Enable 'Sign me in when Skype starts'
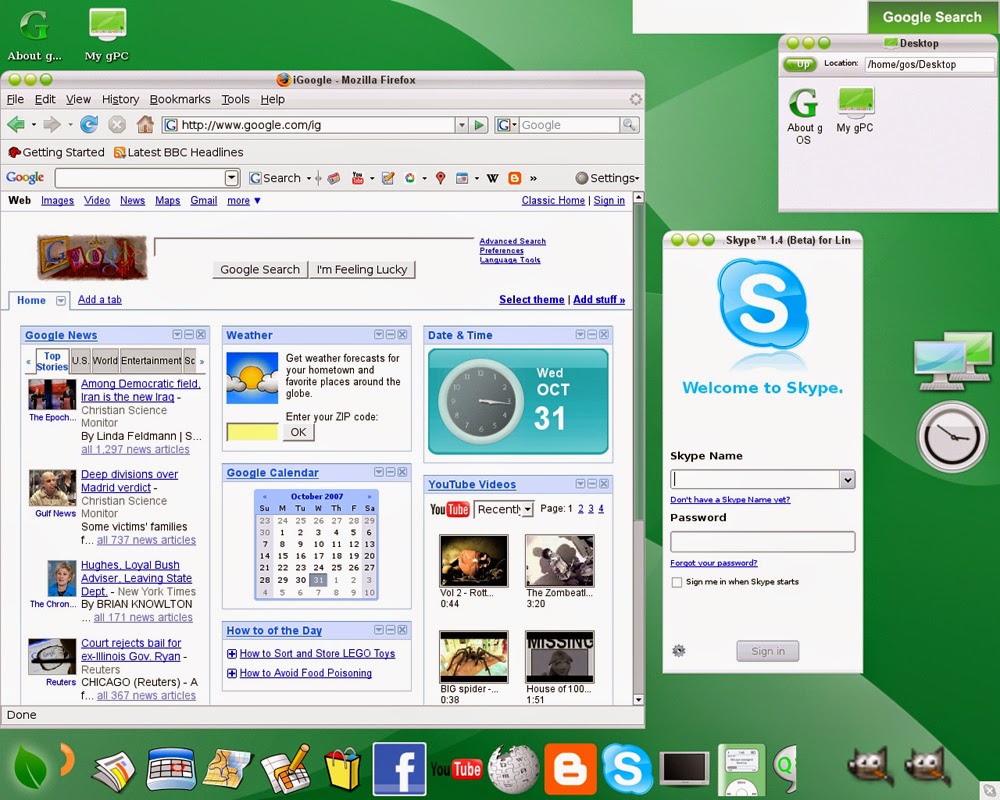Viewport: 1000px width, 800px height. point(676,581)
